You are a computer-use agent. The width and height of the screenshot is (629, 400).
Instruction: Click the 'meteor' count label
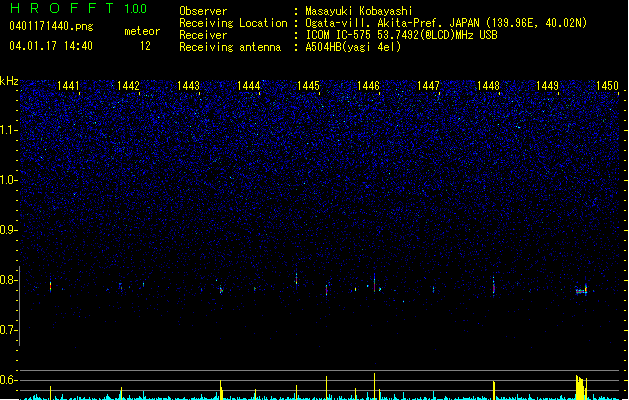tap(142, 31)
